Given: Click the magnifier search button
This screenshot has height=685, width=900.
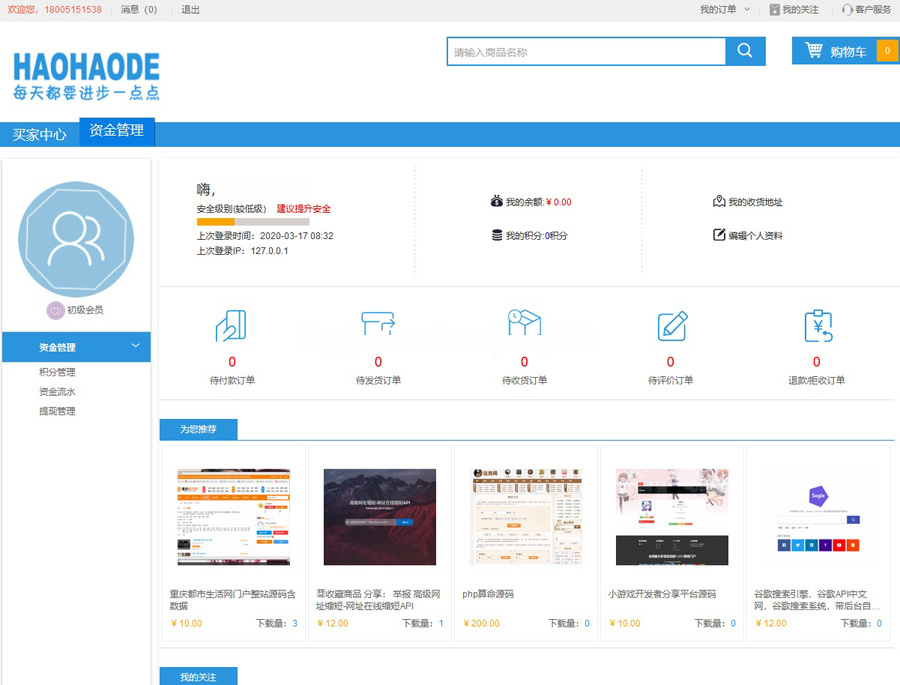Looking at the screenshot, I should pyautogui.click(x=745, y=51).
